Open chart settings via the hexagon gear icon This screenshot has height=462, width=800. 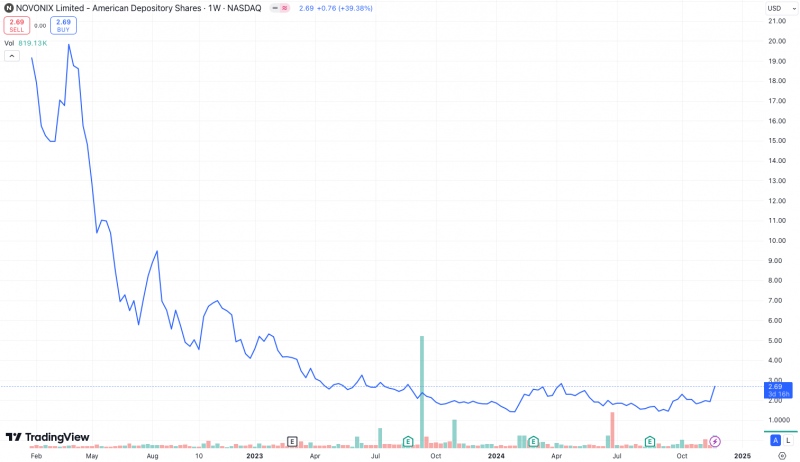pos(782,456)
